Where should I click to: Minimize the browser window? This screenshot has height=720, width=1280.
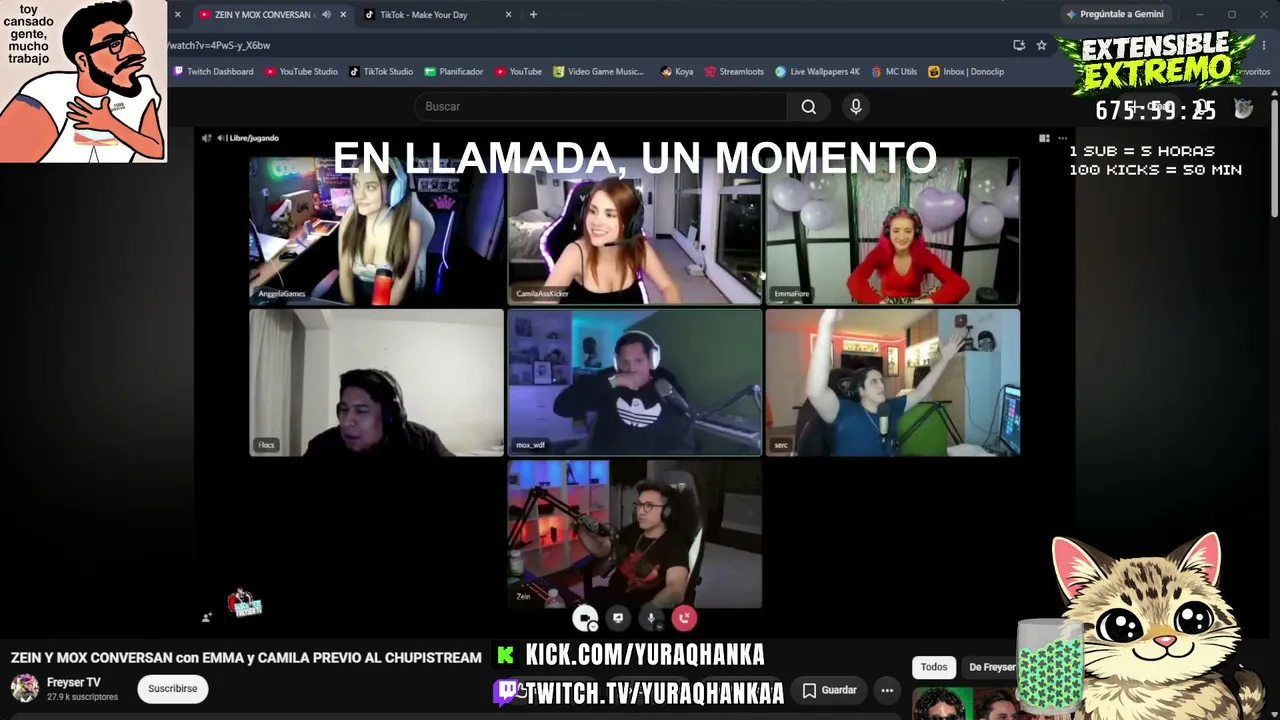(1200, 14)
